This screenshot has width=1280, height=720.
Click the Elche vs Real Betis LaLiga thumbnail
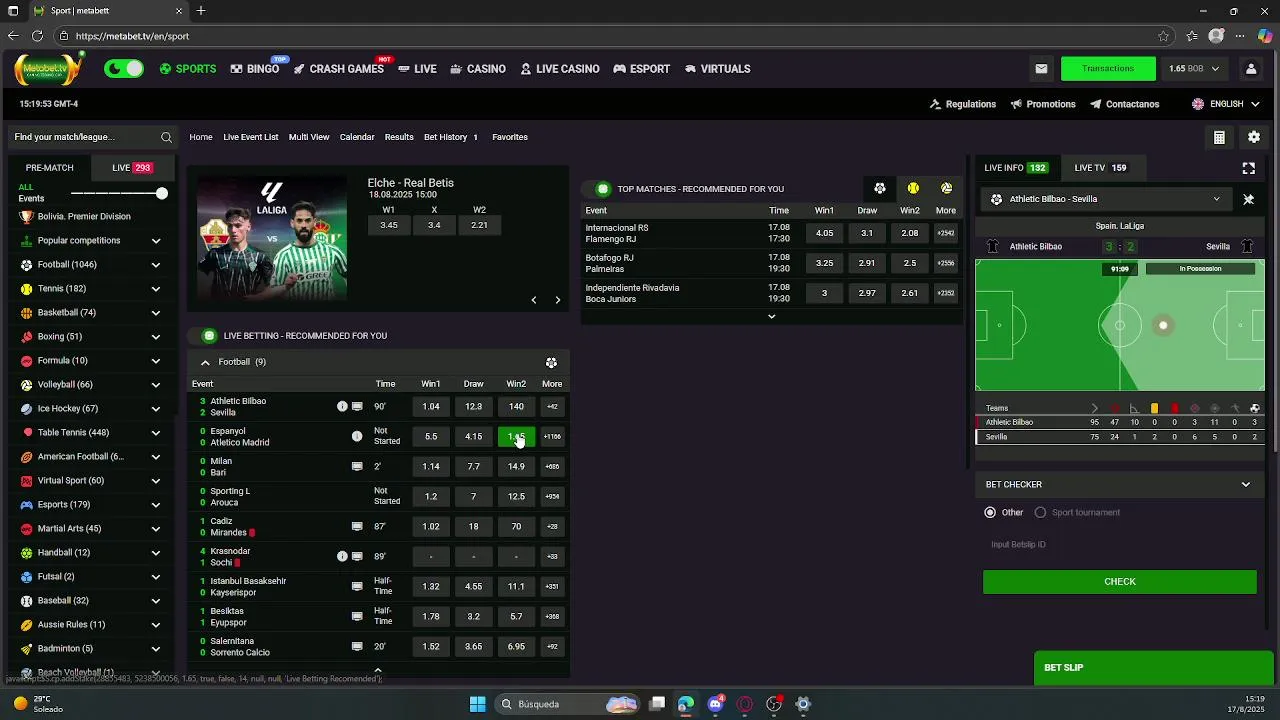pos(272,240)
